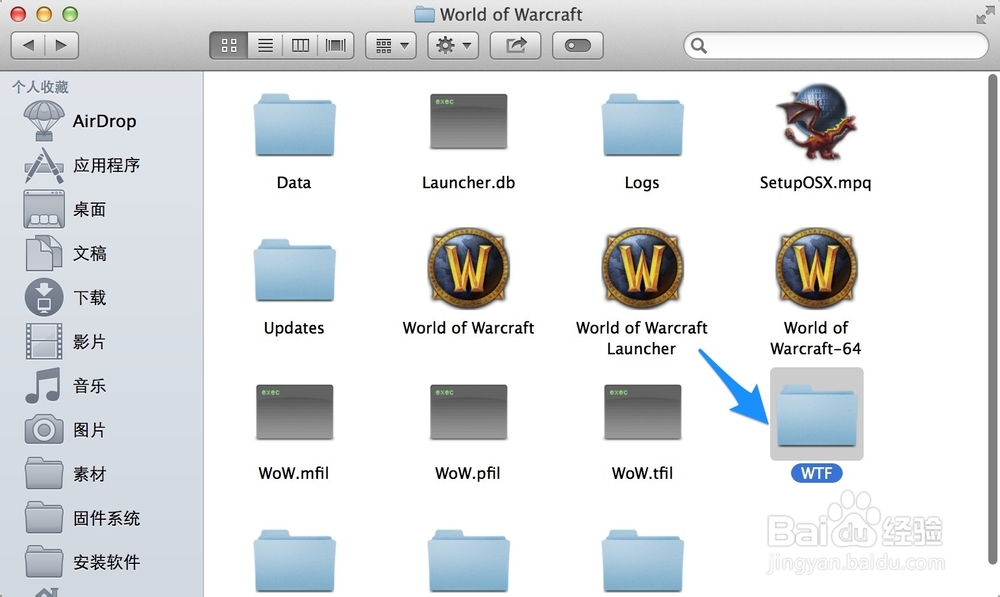
Task: Open 固件系统 folder in the sidebar
Action: pos(81,518)
